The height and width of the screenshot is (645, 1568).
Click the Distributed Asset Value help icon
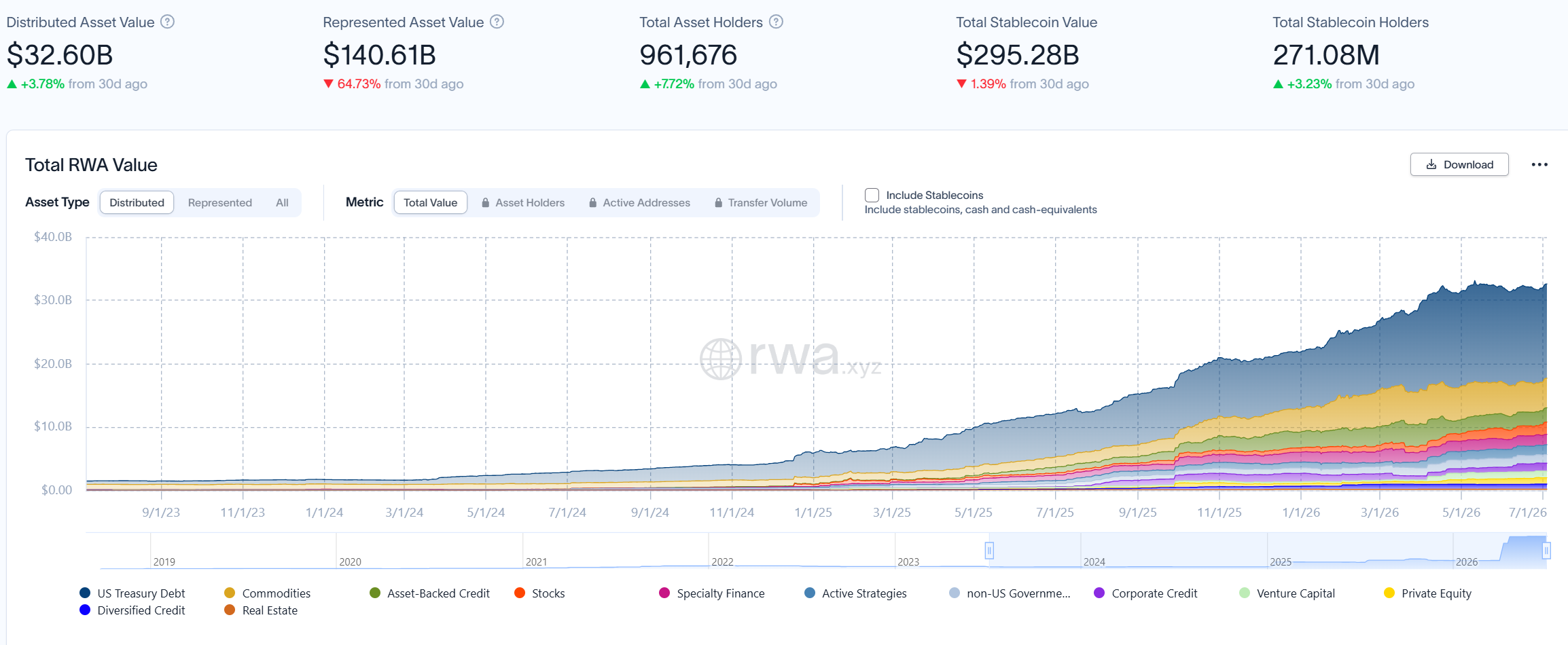(x=167, y=22)
